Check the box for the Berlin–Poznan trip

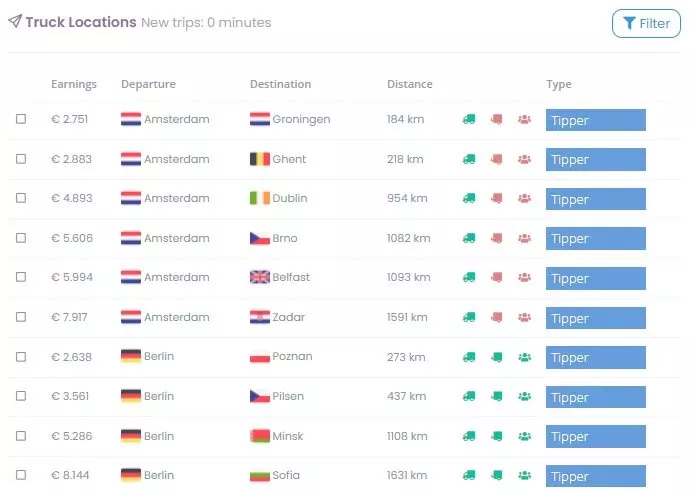(x=21, y=357)
